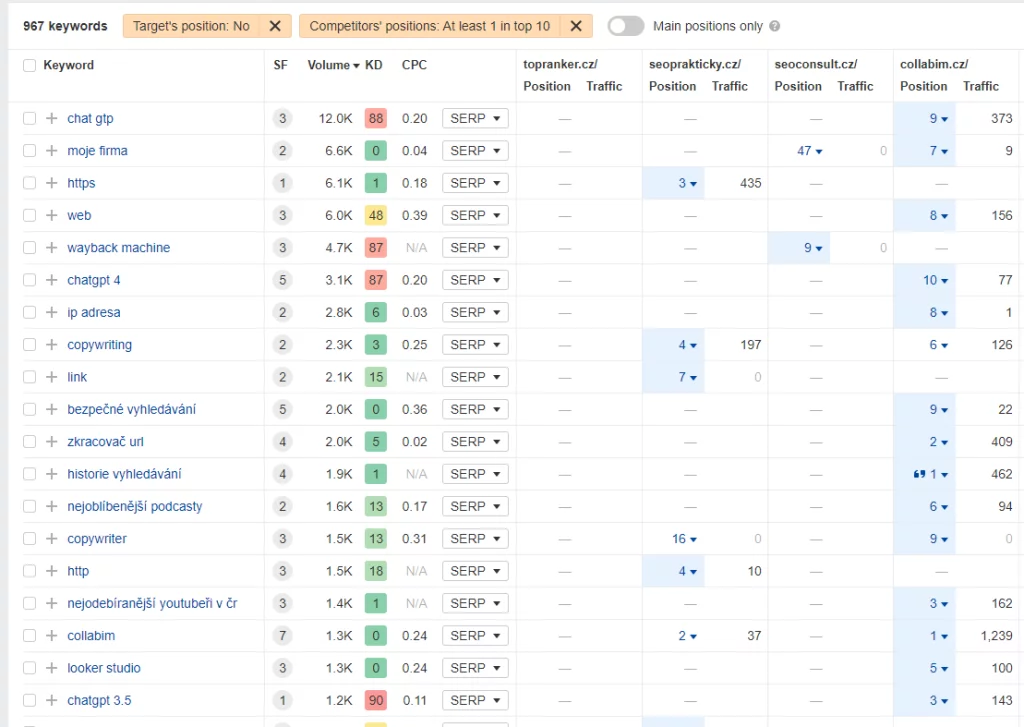The image size is (1024, 727).
Task: Sort by topranker.cz Position column
Action: point(547,86)
